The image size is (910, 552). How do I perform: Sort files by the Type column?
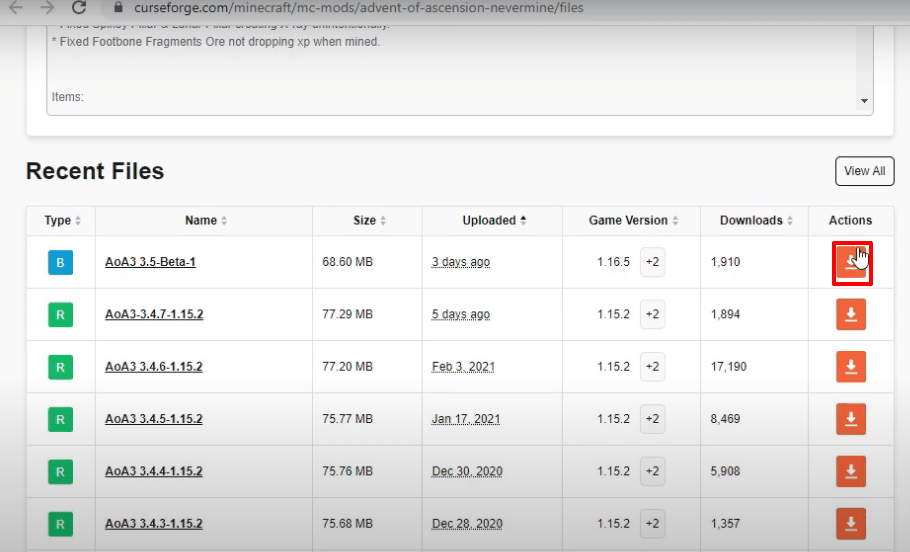[62, 221]
